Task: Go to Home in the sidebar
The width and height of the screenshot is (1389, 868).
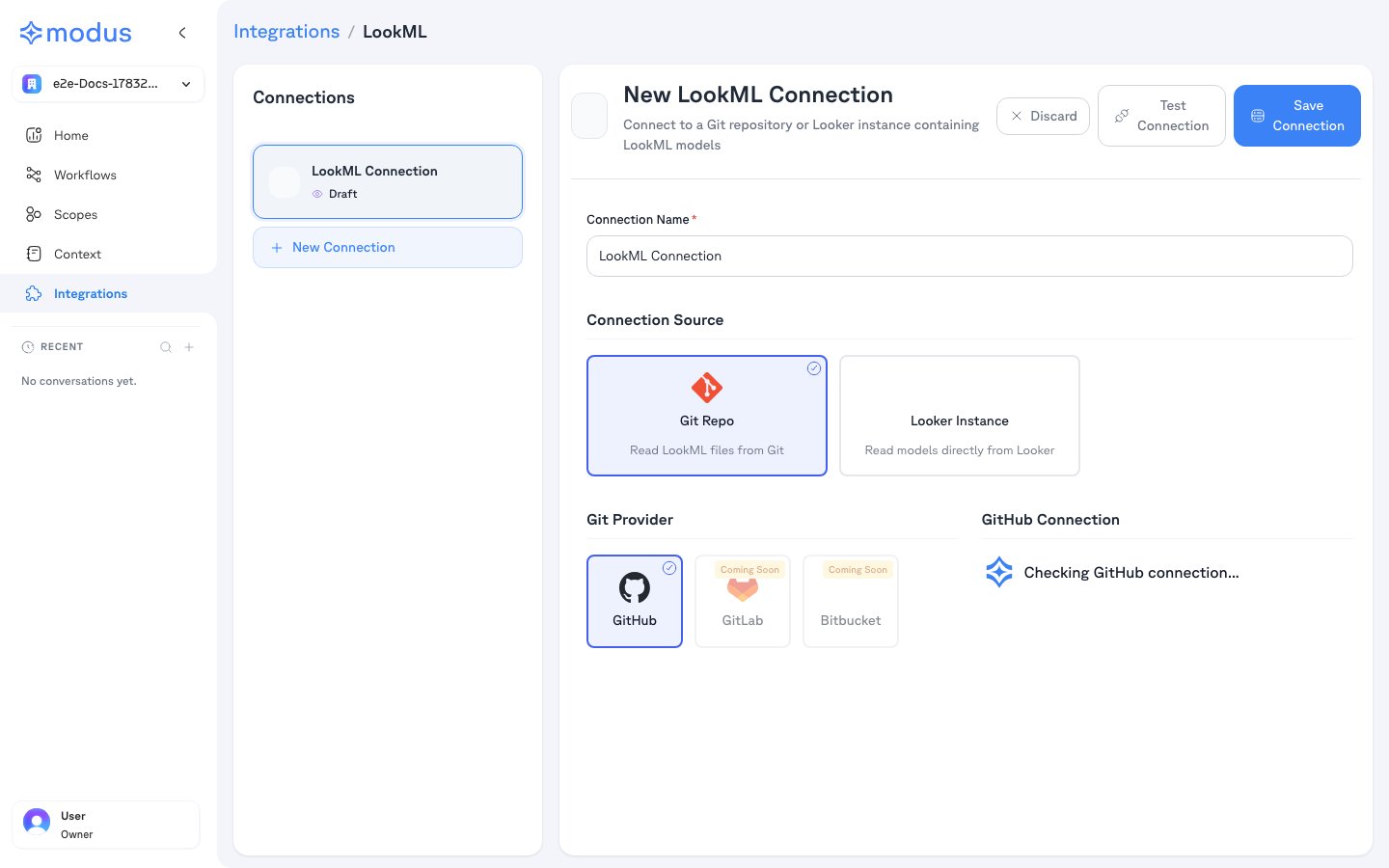Action: 108,135
